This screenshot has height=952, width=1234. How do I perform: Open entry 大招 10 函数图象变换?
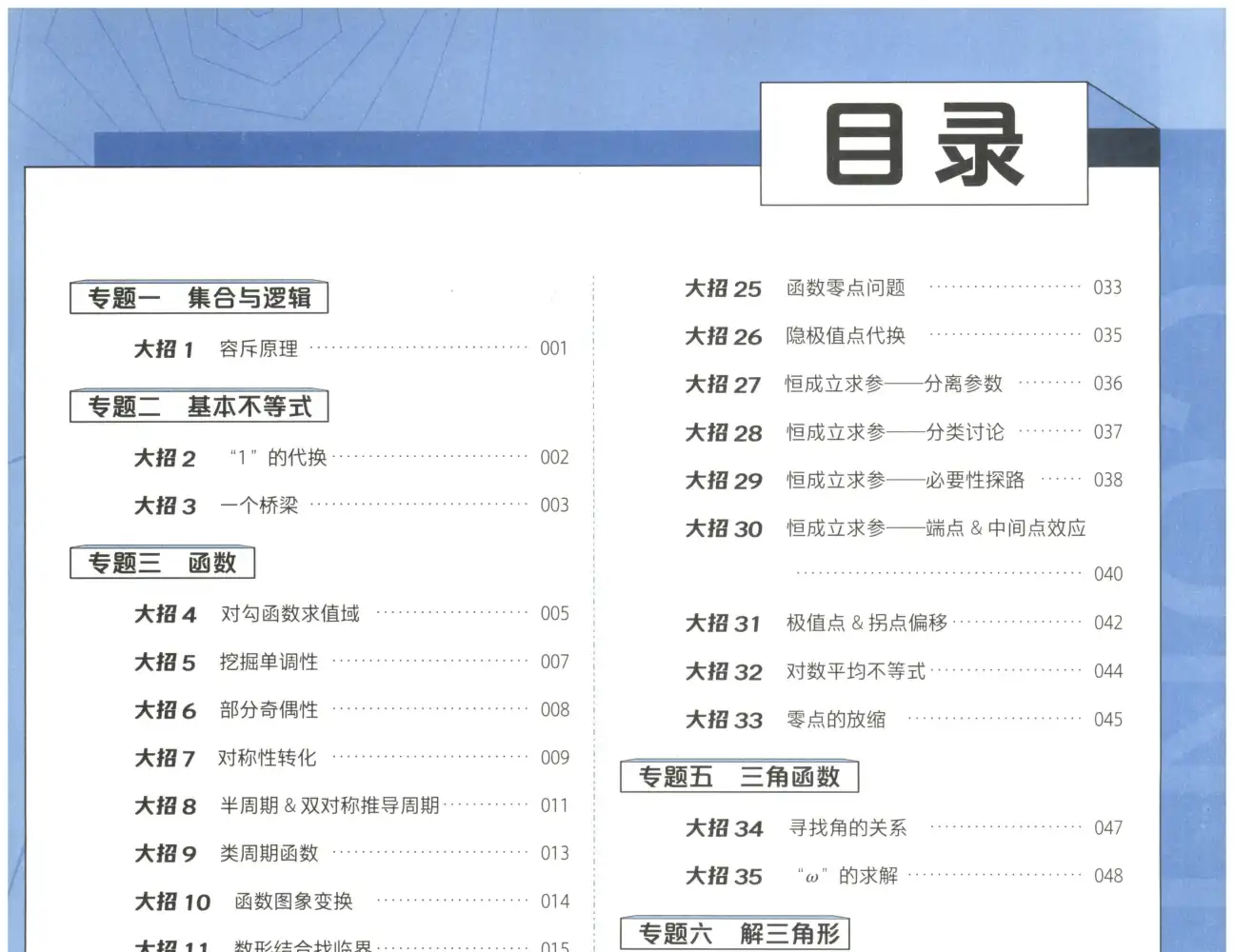pos(351,902)
